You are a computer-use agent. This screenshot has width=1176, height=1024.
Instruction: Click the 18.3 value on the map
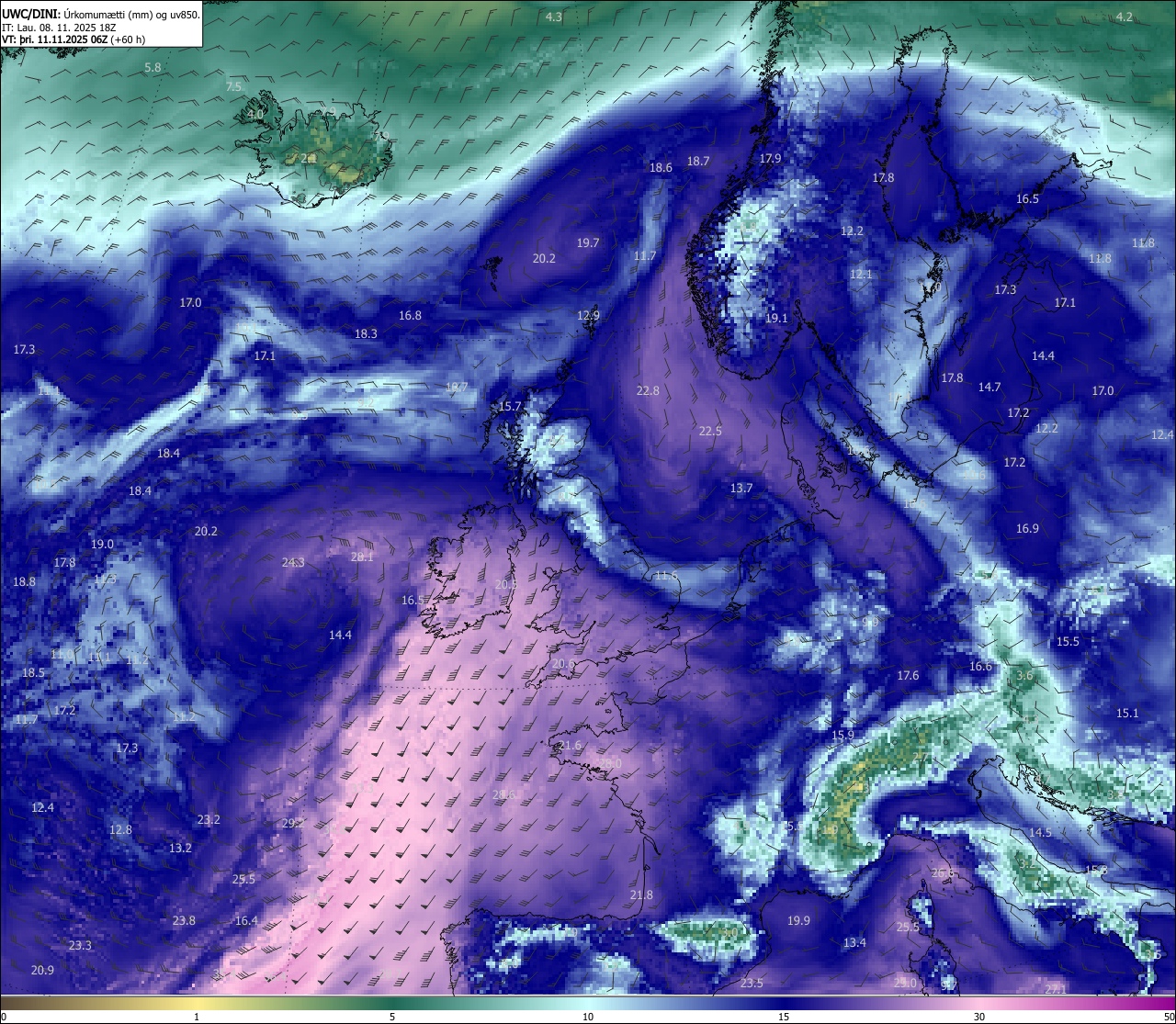(x=366, y=334)
